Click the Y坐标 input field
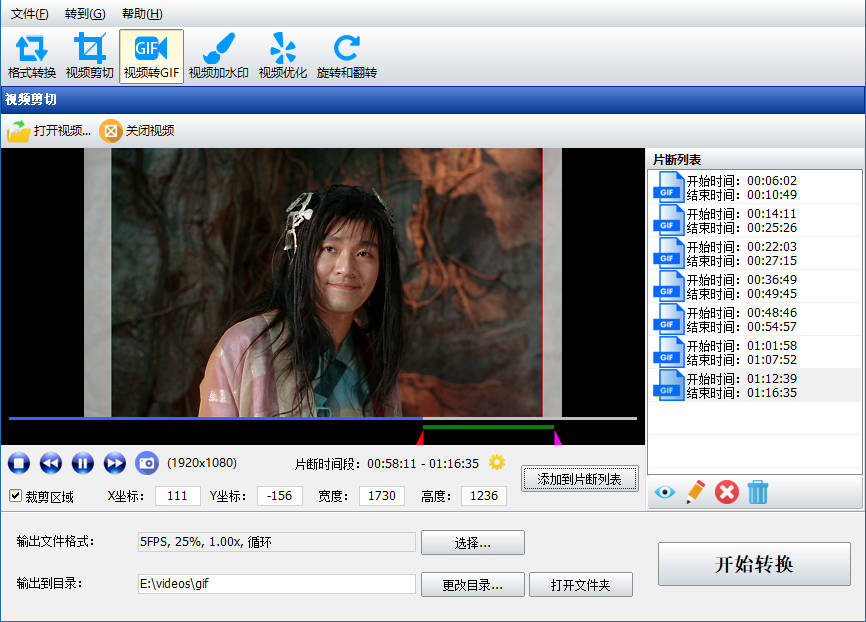Screen dimensions: 866x622 279,496
